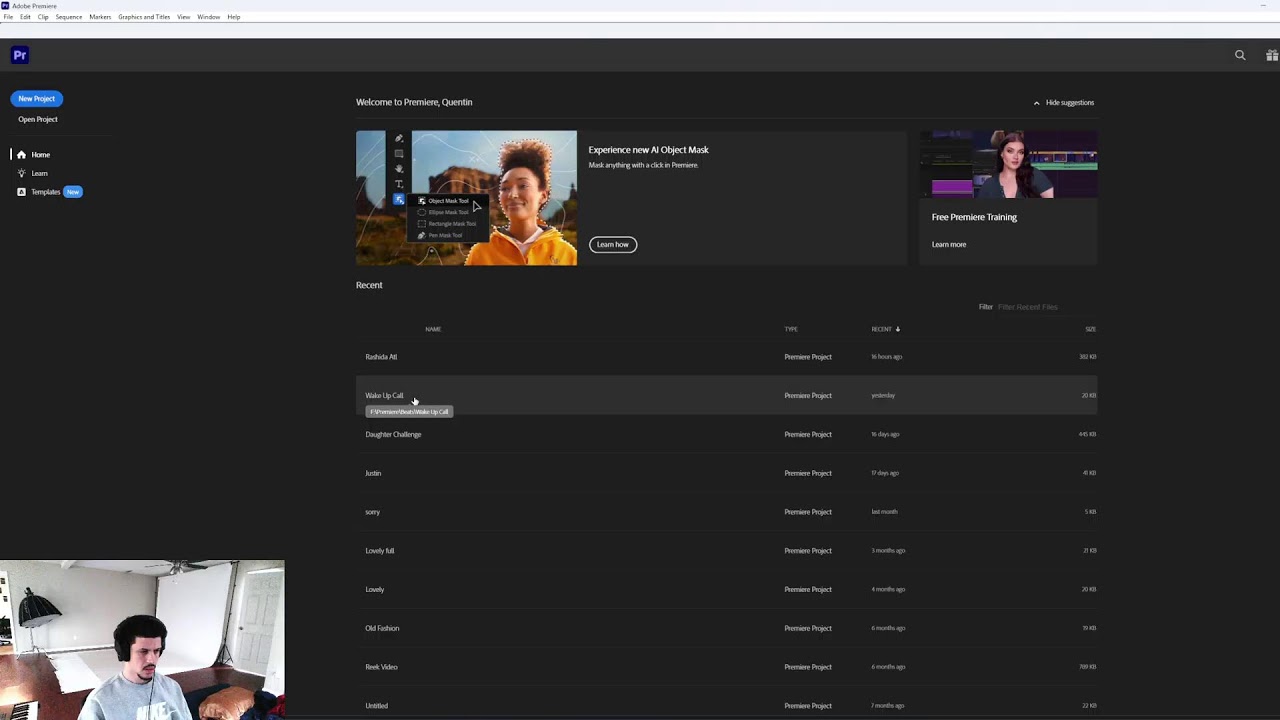
Task: Click the New badge beside Templates
Action: point(73,192)
